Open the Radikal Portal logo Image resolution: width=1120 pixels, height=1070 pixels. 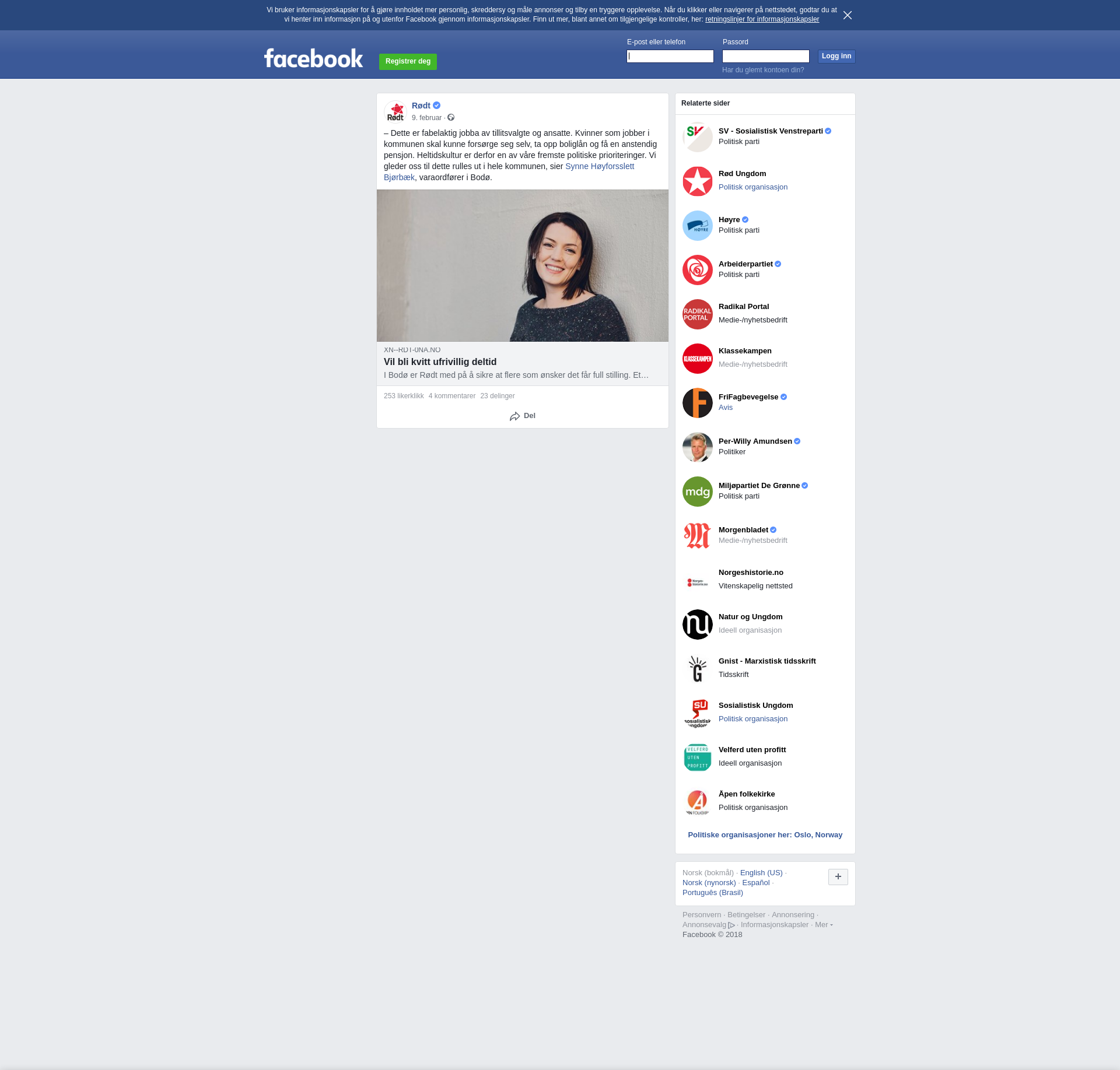[698, 314]
